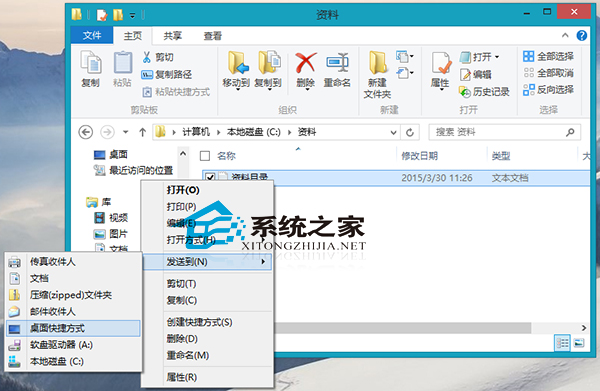Switch to large icons view button

pos(579,343)
